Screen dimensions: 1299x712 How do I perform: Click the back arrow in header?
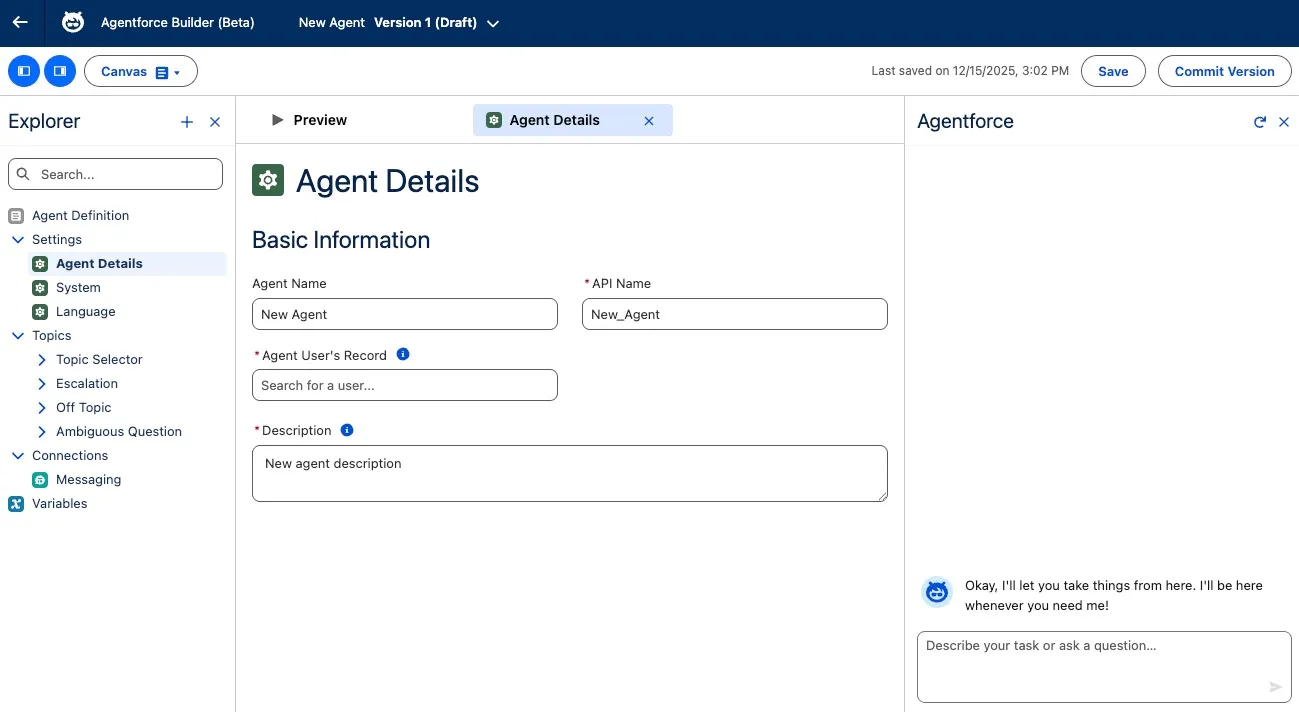pos(20,22)
